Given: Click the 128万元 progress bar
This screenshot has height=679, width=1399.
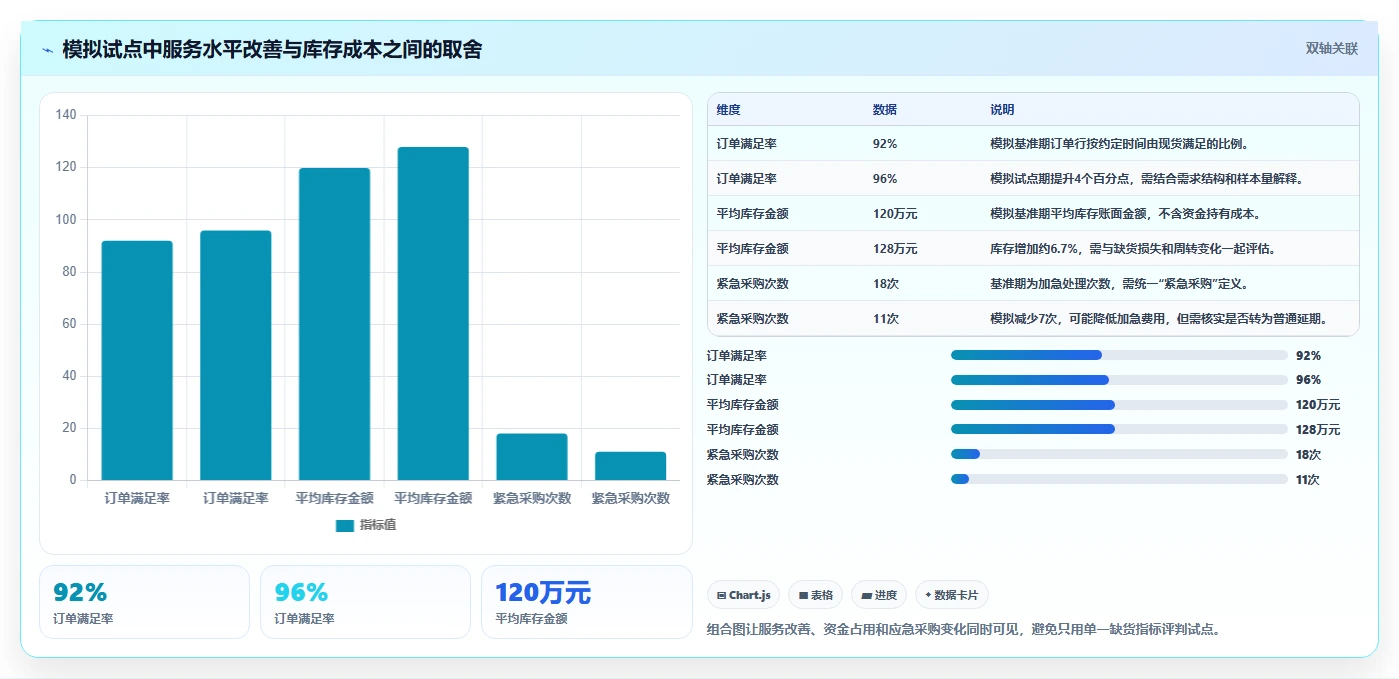Looking at the screenshot, I should (x=1119, y=429).
